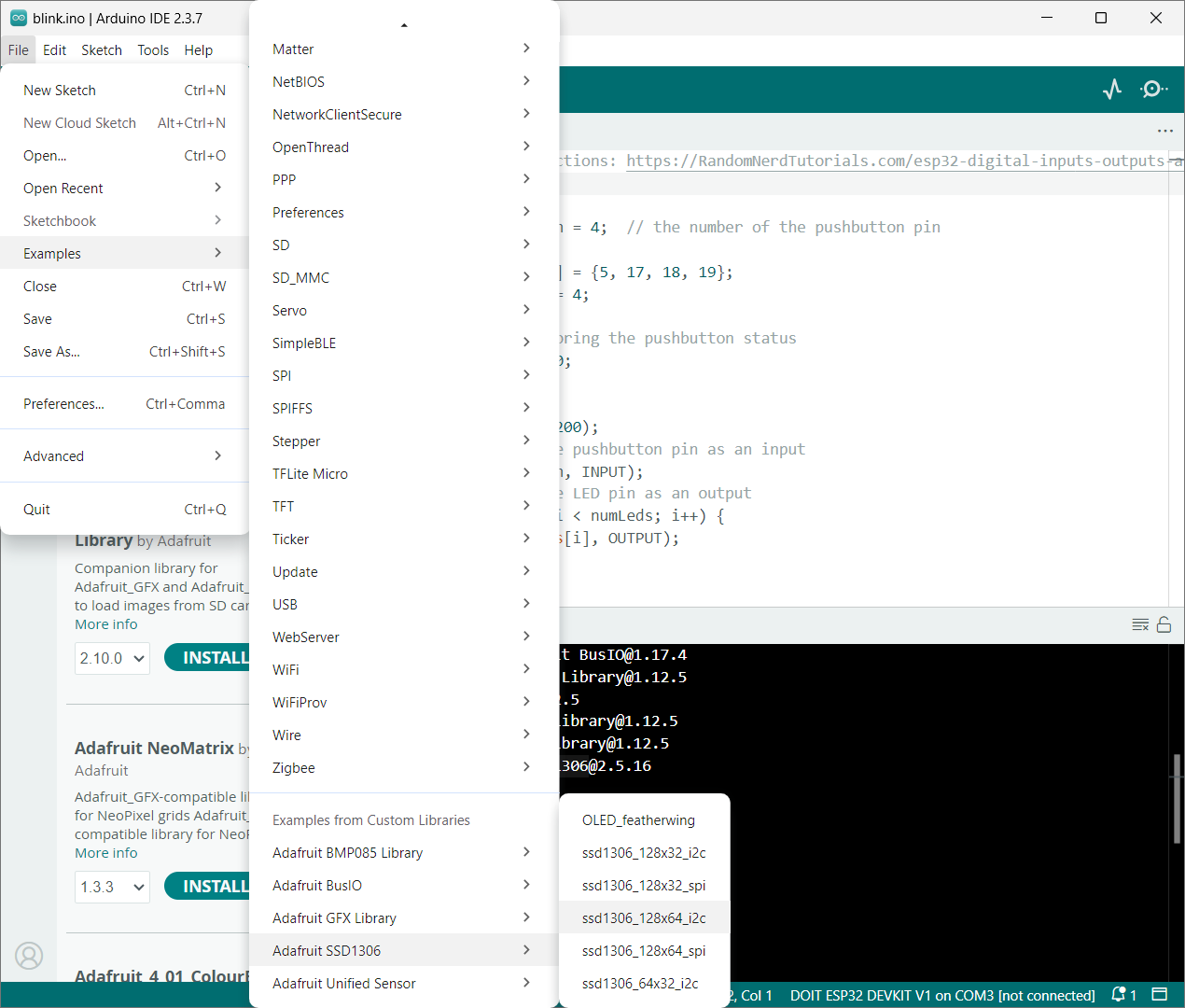This screenshot has height=1008, width=1185.
Task: Open the Tools menu
Action: tap(153, 50)
